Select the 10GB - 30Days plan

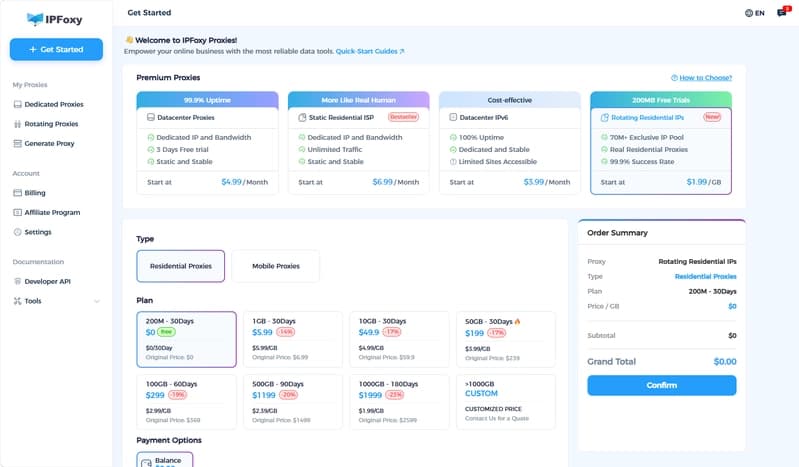coord(400,340)
